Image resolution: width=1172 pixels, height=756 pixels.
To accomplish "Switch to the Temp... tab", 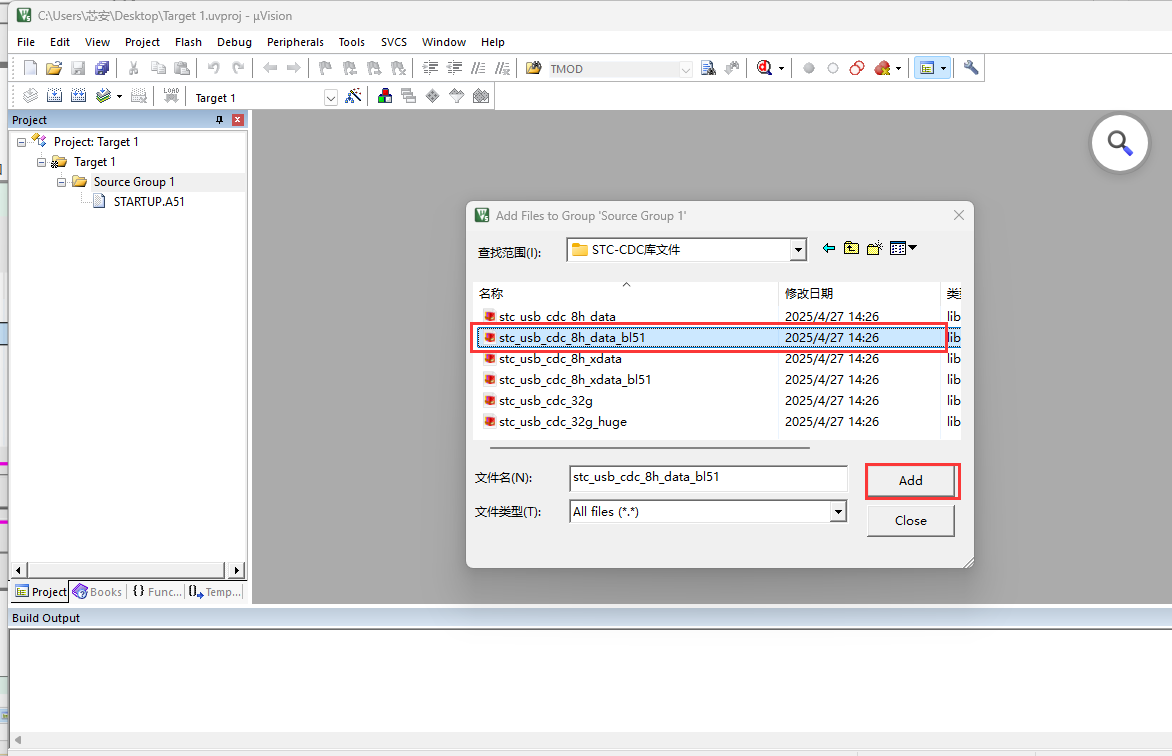I will tap(215, 591).
